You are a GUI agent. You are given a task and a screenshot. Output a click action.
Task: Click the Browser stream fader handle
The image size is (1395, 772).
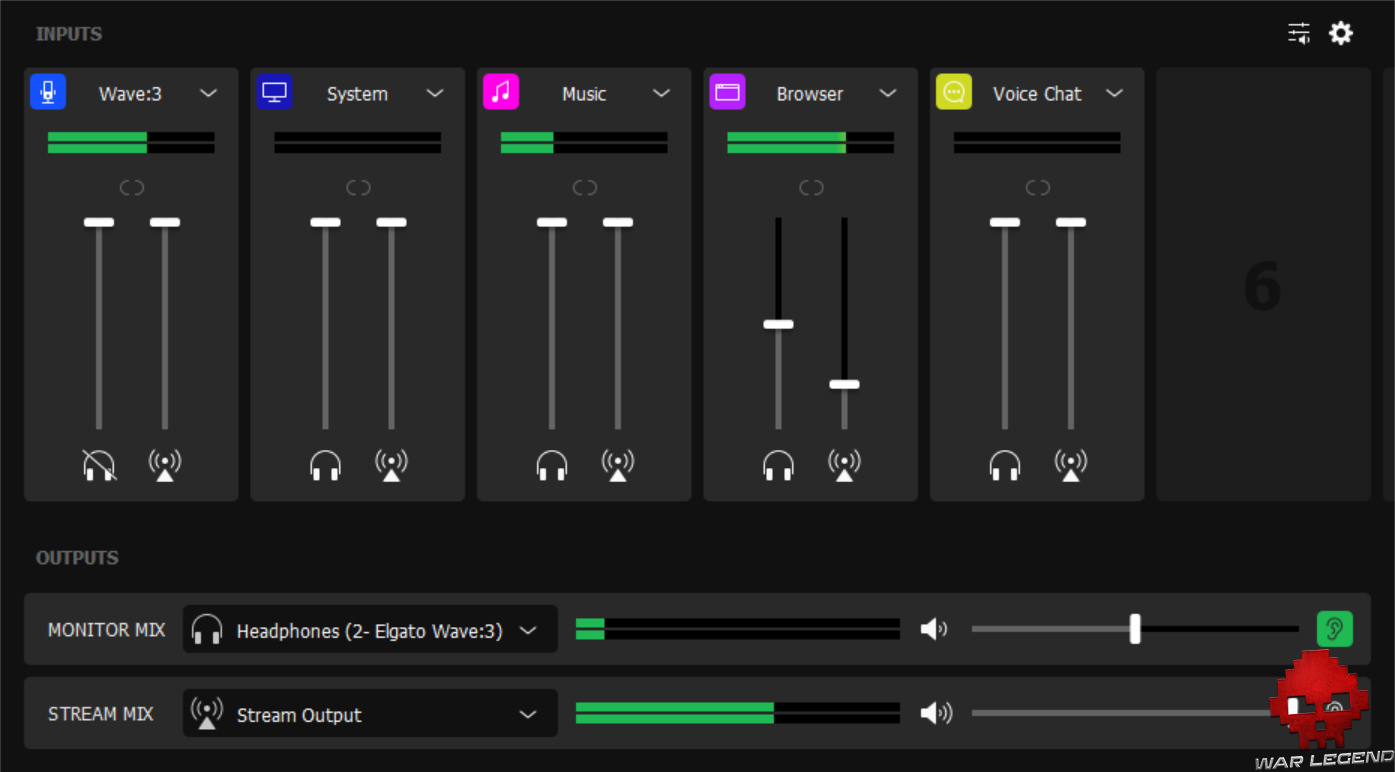pos(844,384)
